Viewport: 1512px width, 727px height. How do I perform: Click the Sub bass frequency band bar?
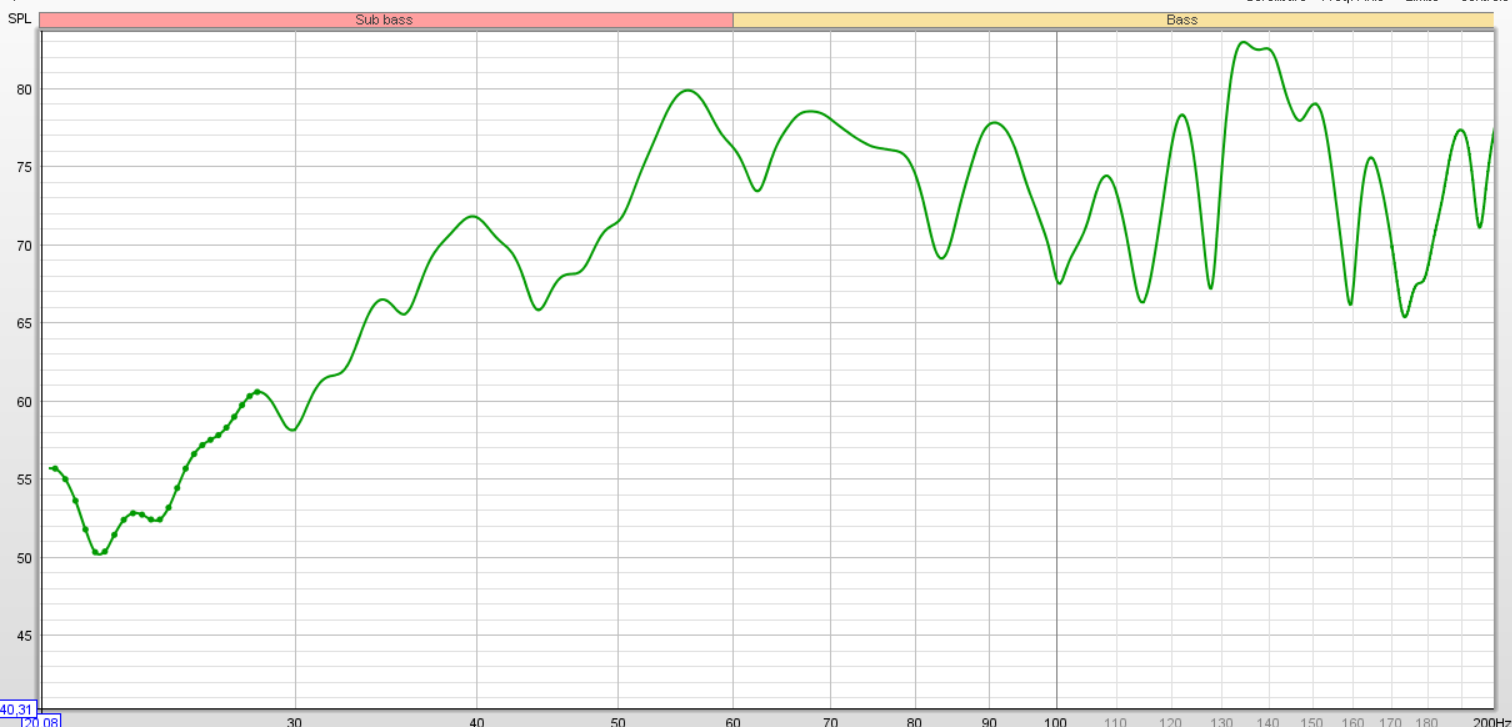pos(386,19)
